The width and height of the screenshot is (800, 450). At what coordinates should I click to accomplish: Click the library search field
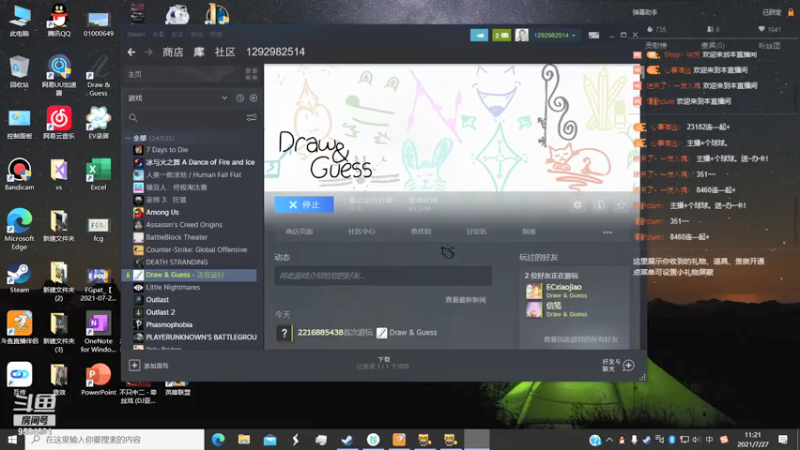click(x=191, y=118)
